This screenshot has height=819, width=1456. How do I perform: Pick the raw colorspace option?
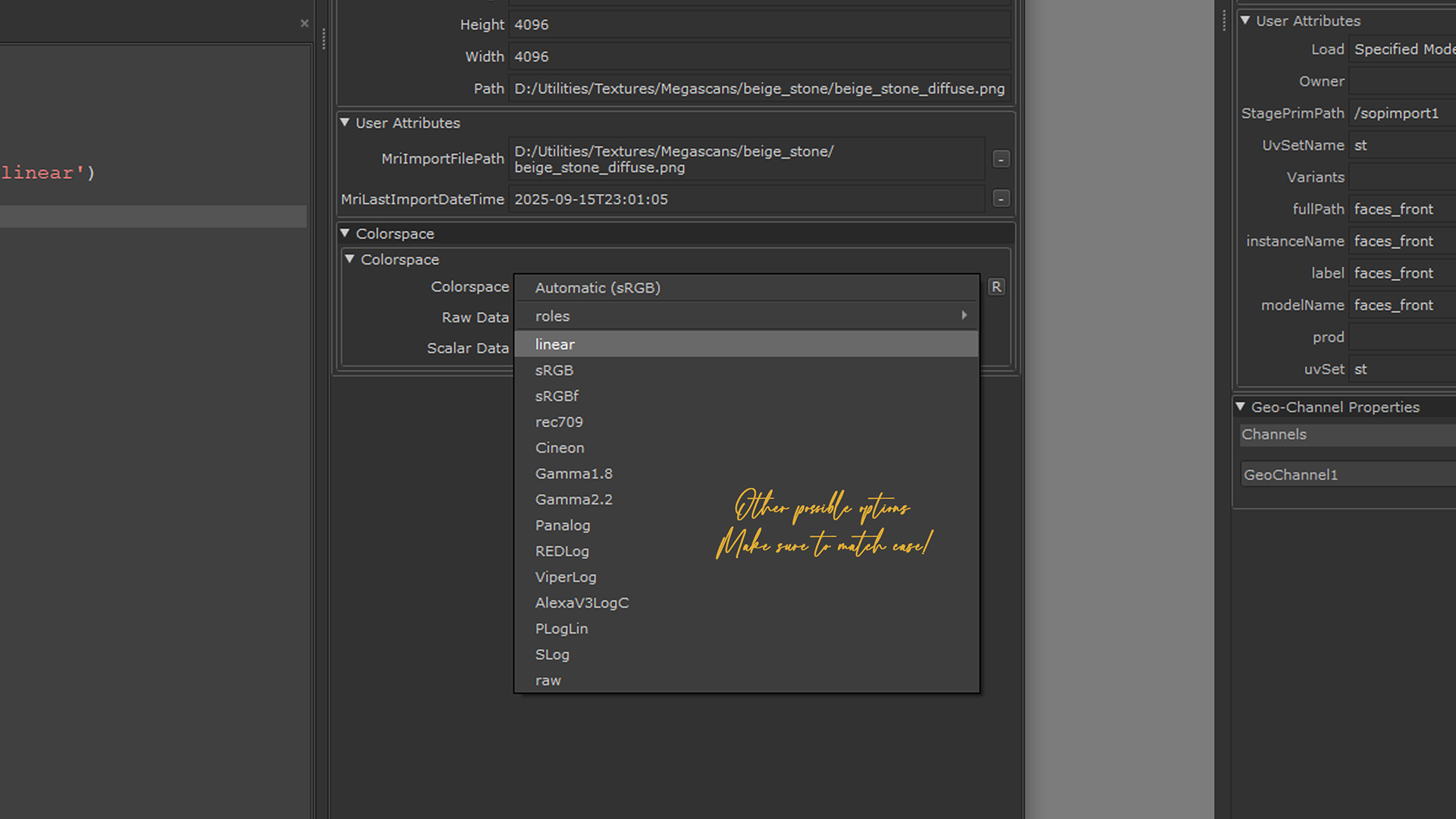[x=548, y=680]
